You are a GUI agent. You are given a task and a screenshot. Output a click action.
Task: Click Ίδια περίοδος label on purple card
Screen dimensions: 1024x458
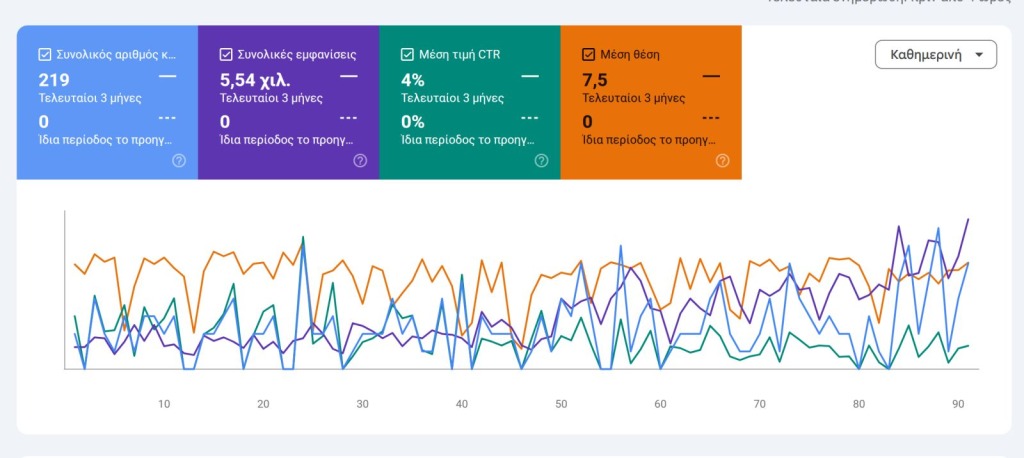(287, 140)
